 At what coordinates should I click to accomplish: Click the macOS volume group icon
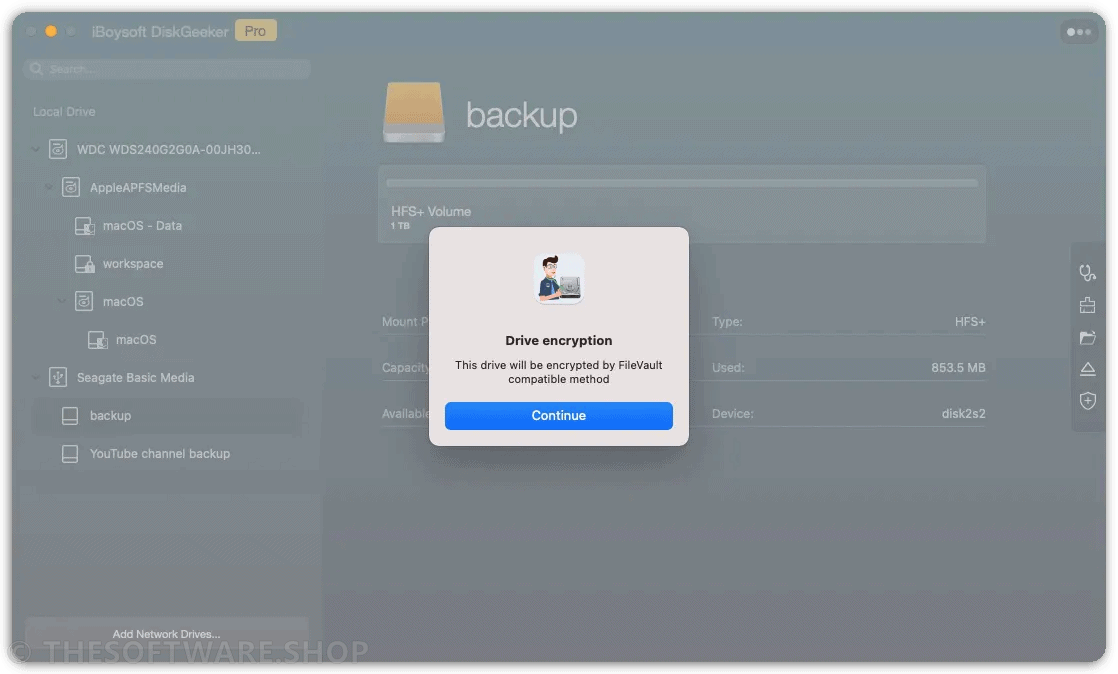click(x=84, y=302)
